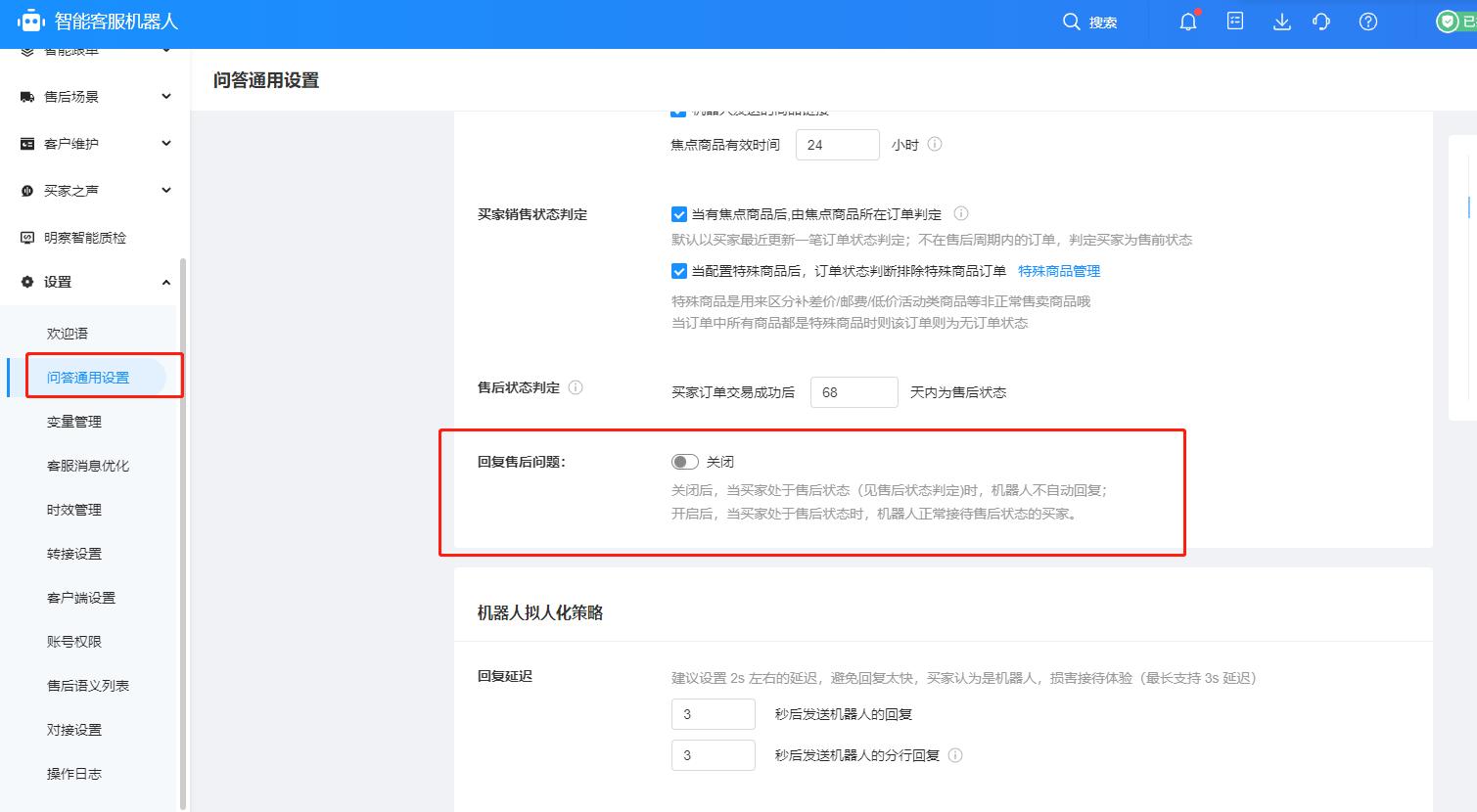Viewport: 1477px width, 812px height.
Task: Click info icon after 分行回复
Action: [955, 755]
